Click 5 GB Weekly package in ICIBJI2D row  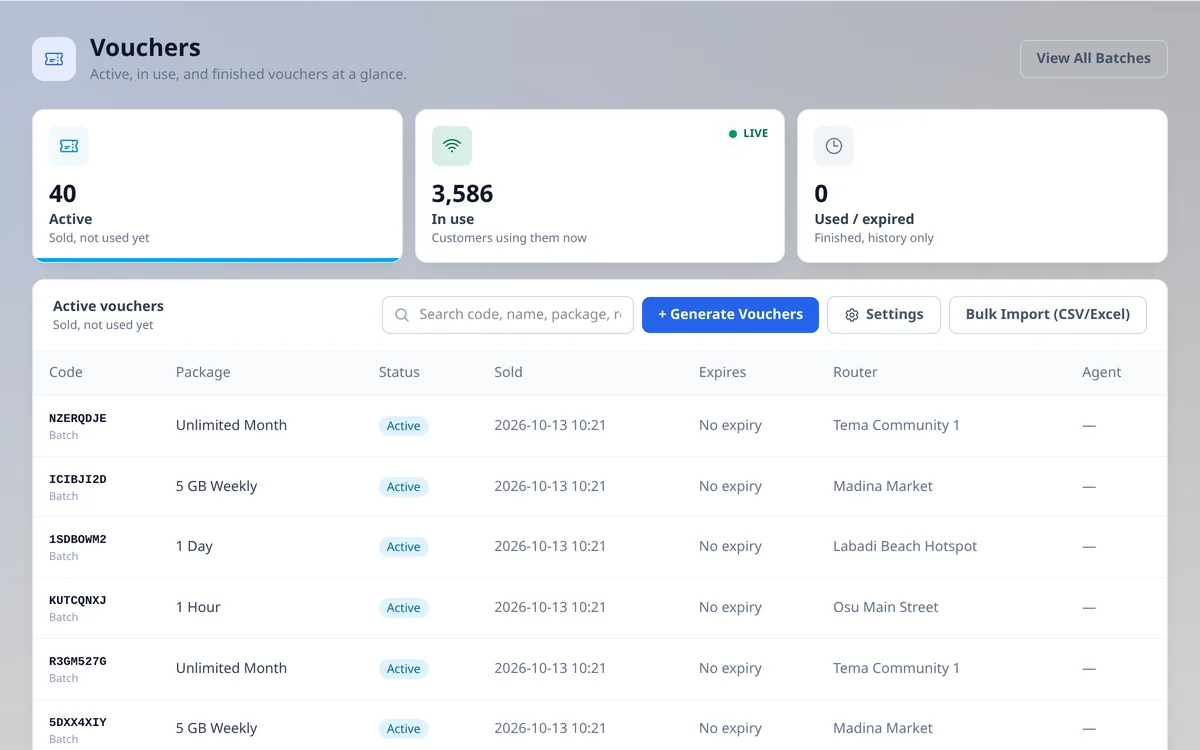click(216, 486)
